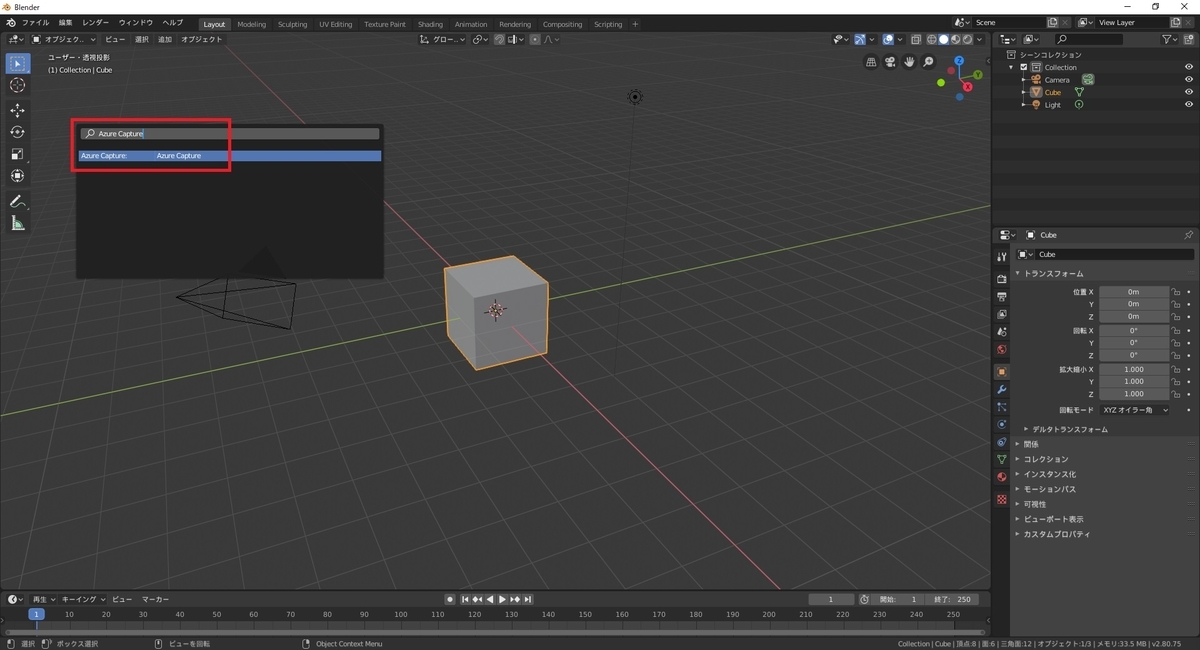Lock the 拡大縮小 X value

tap(1176, 369)
